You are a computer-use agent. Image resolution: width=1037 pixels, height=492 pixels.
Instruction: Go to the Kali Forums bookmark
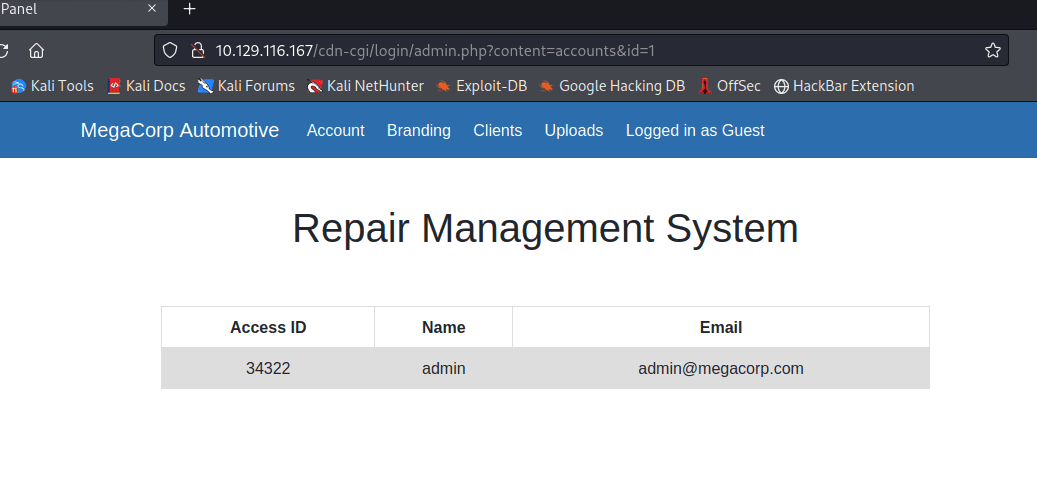coord(246,86)
